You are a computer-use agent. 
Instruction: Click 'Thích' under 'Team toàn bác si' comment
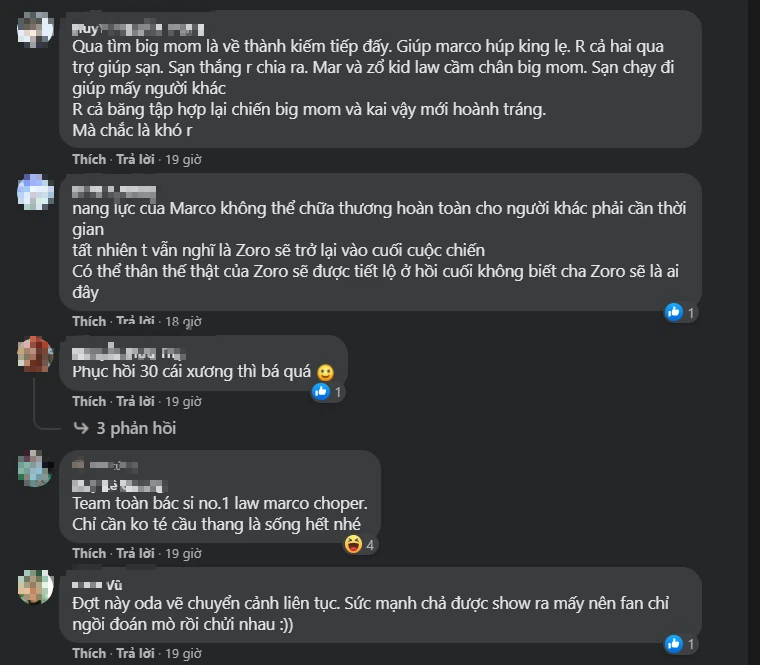tap(89, 553)
